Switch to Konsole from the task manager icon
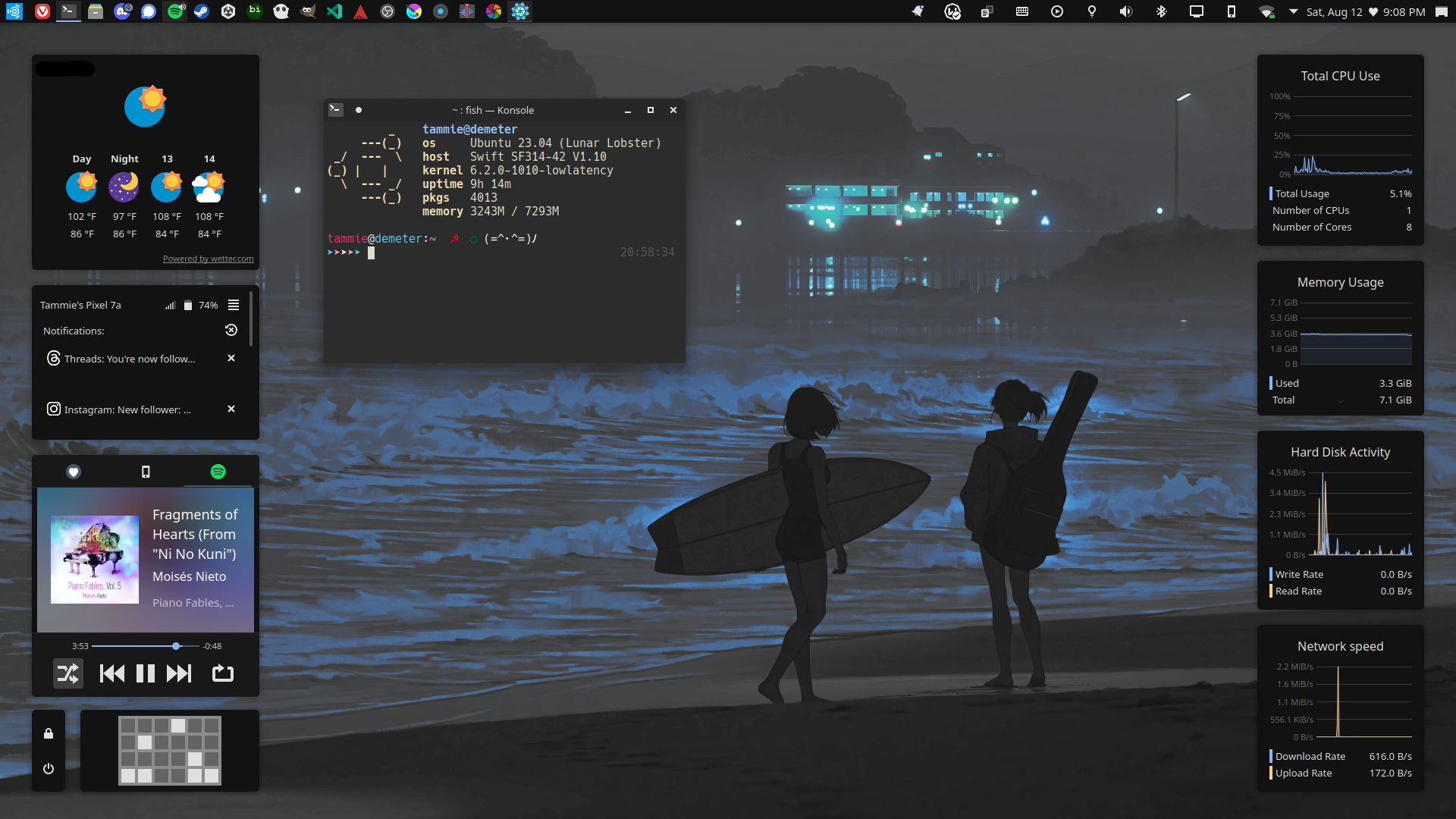 68,11
